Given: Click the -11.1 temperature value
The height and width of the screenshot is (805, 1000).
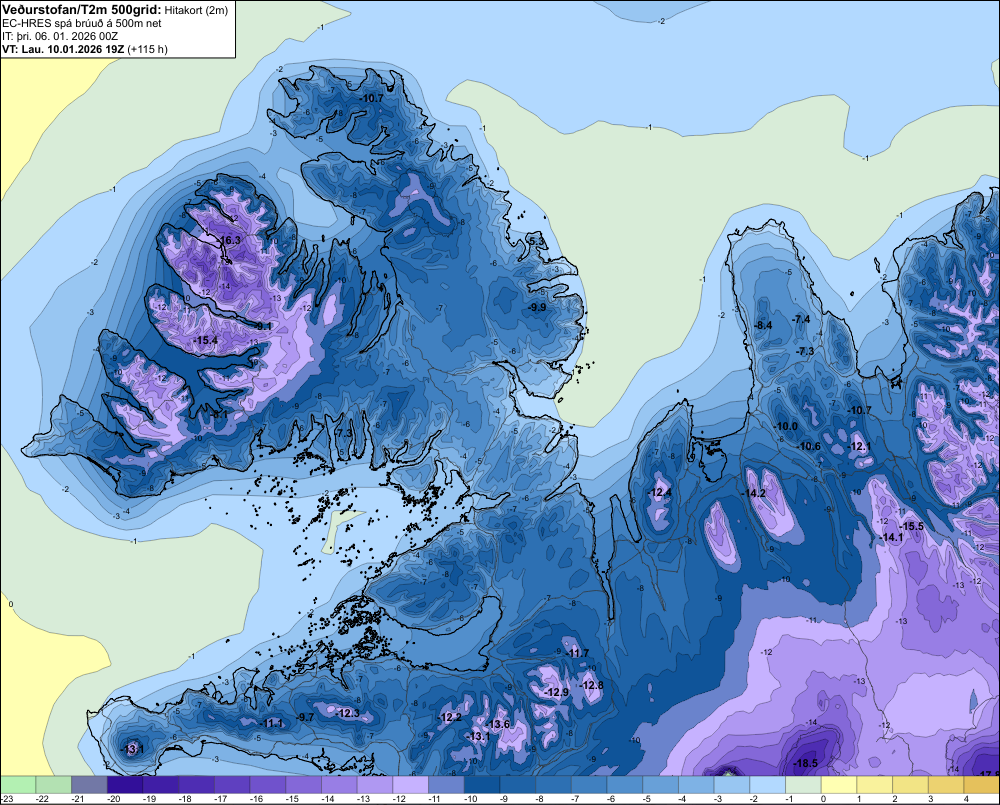Looking at the screenshot, I should click(x=272, y=723).
